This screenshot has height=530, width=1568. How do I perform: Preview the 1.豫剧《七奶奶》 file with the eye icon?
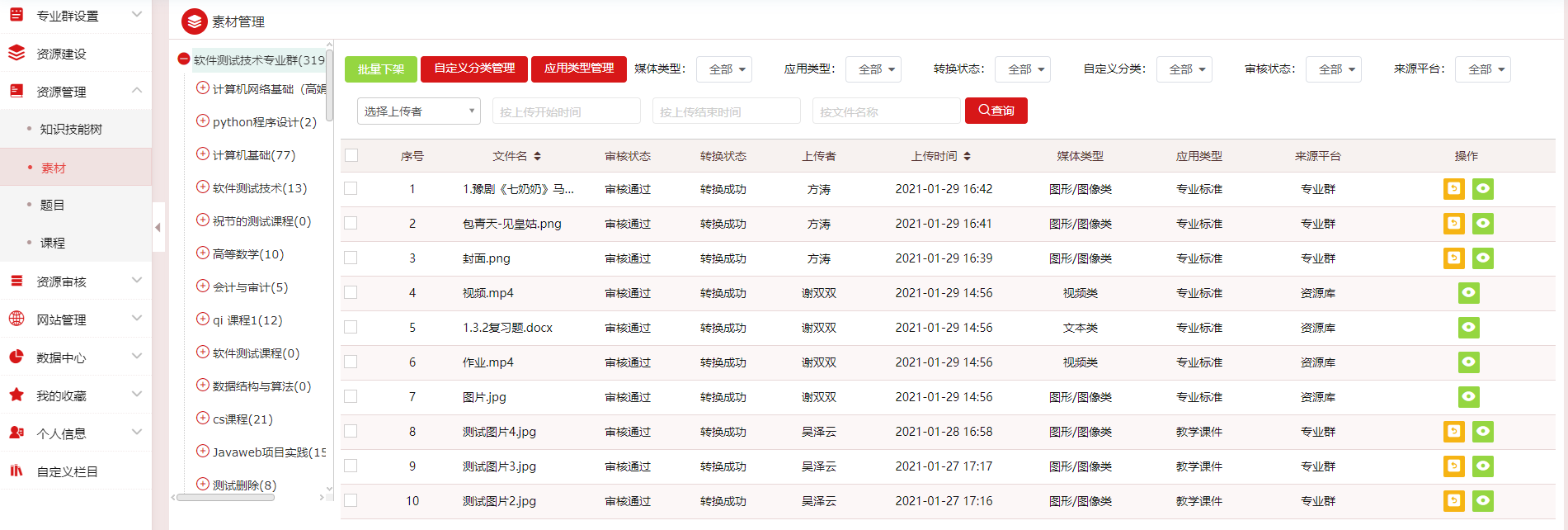(x=1483, y=189)
